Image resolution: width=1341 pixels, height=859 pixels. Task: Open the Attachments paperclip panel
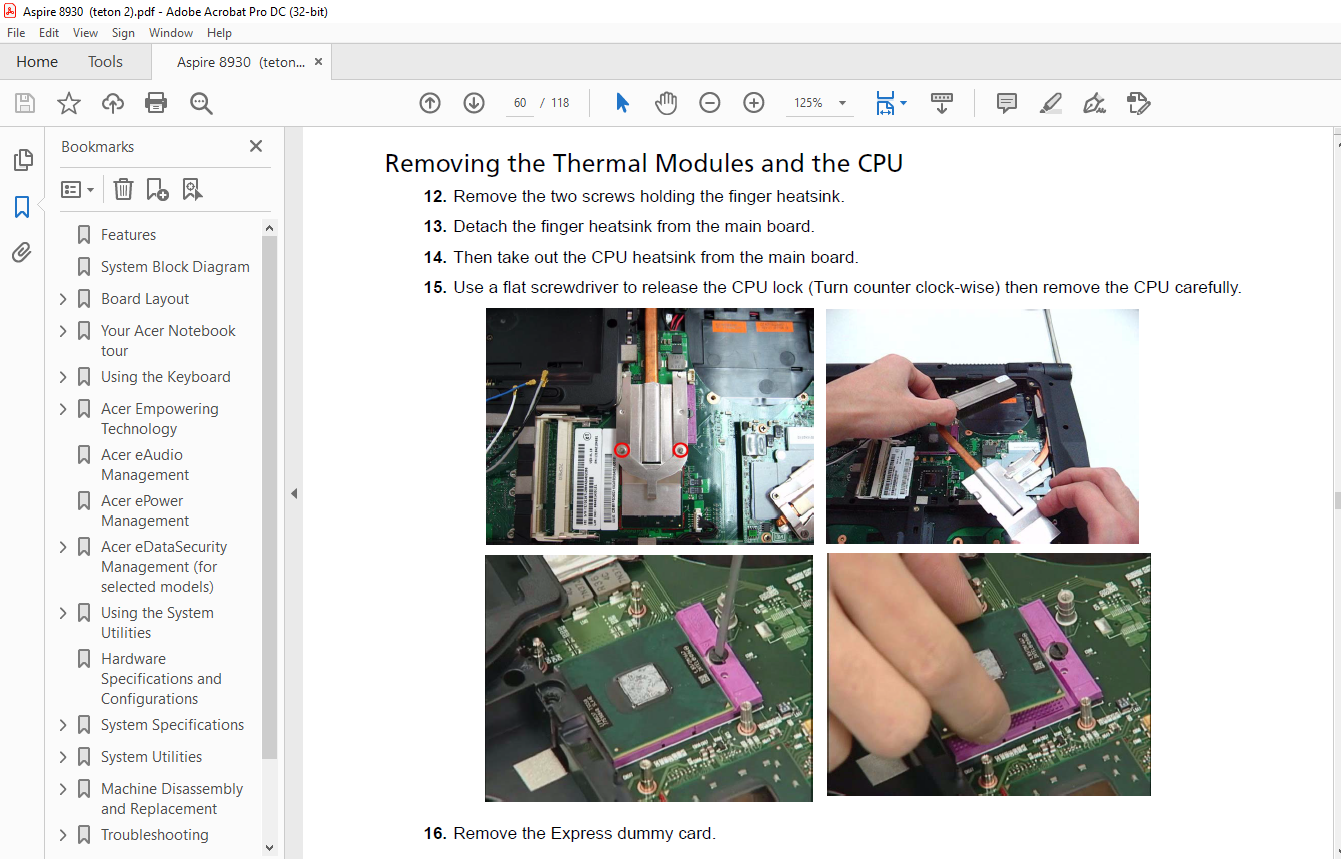(22, 253)
